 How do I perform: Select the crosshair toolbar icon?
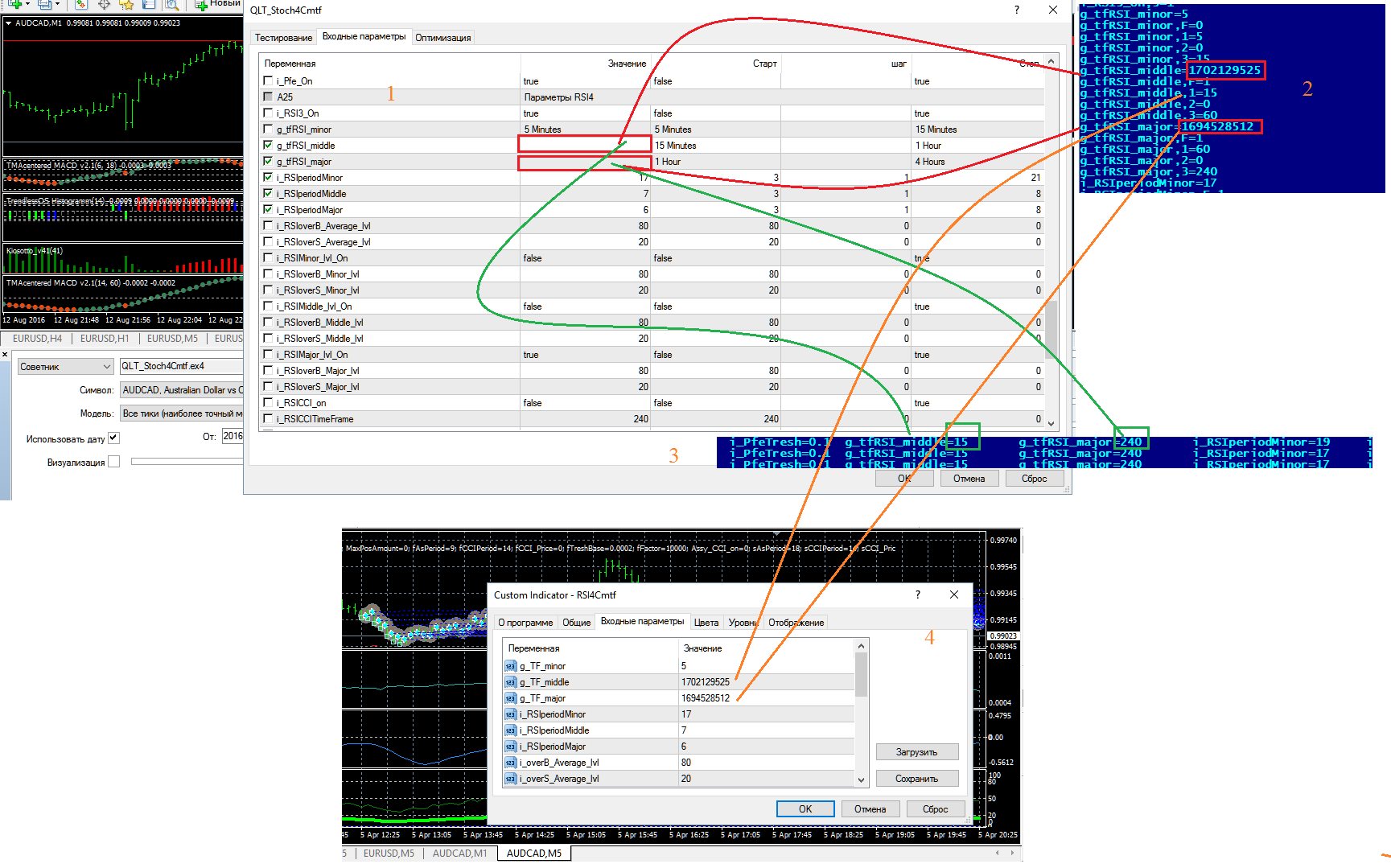pos(104,4)
